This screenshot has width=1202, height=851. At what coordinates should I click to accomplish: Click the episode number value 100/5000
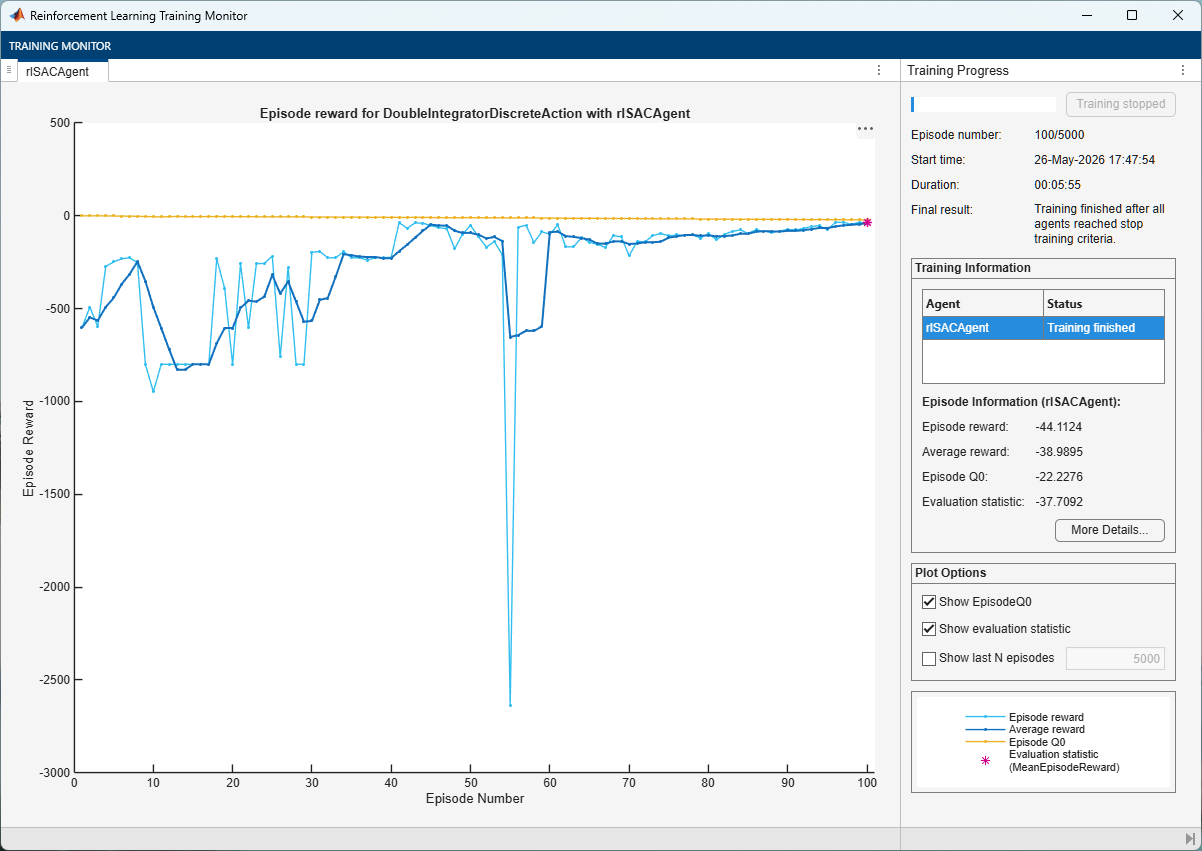(x=1059, y=135)
